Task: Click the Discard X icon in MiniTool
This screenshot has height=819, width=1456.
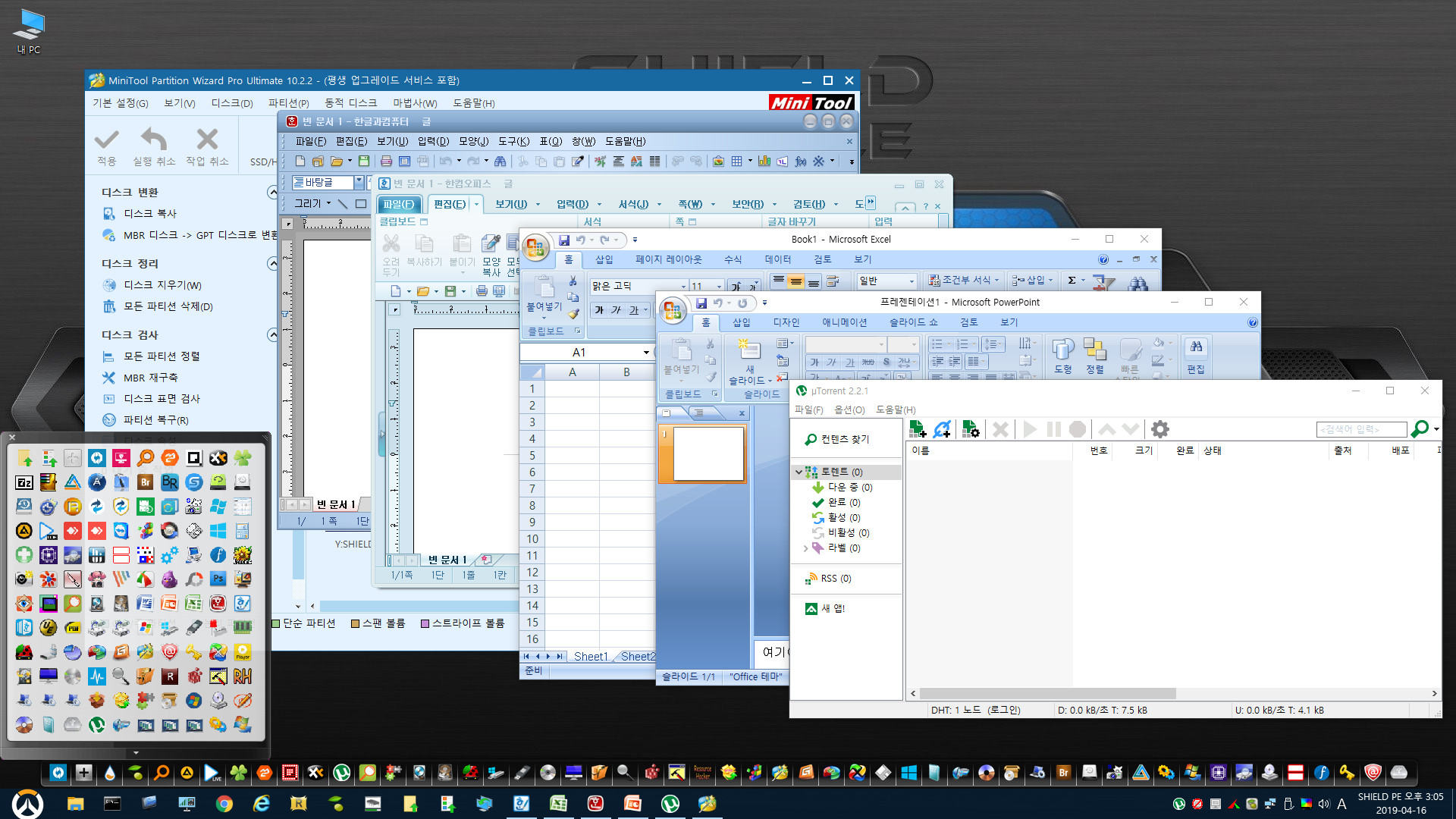Action: (x=207, y=140)
